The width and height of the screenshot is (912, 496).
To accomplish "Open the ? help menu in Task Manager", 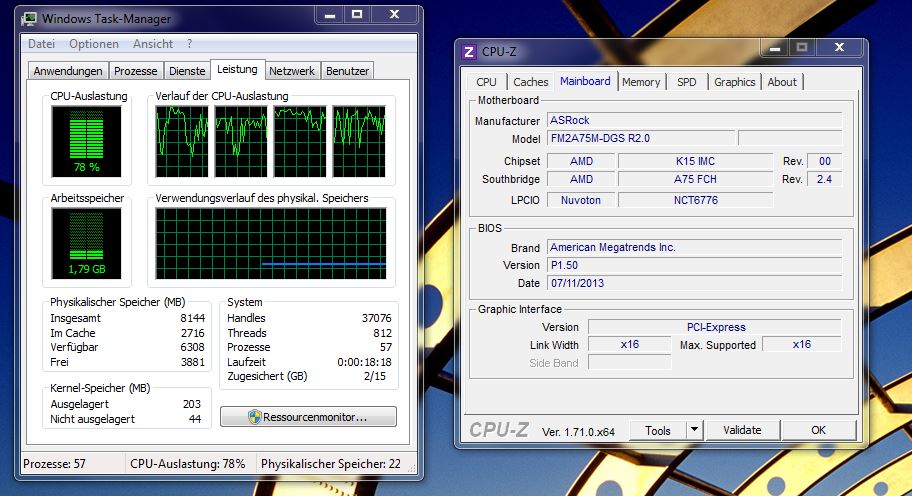I will [x=189, y=44].
